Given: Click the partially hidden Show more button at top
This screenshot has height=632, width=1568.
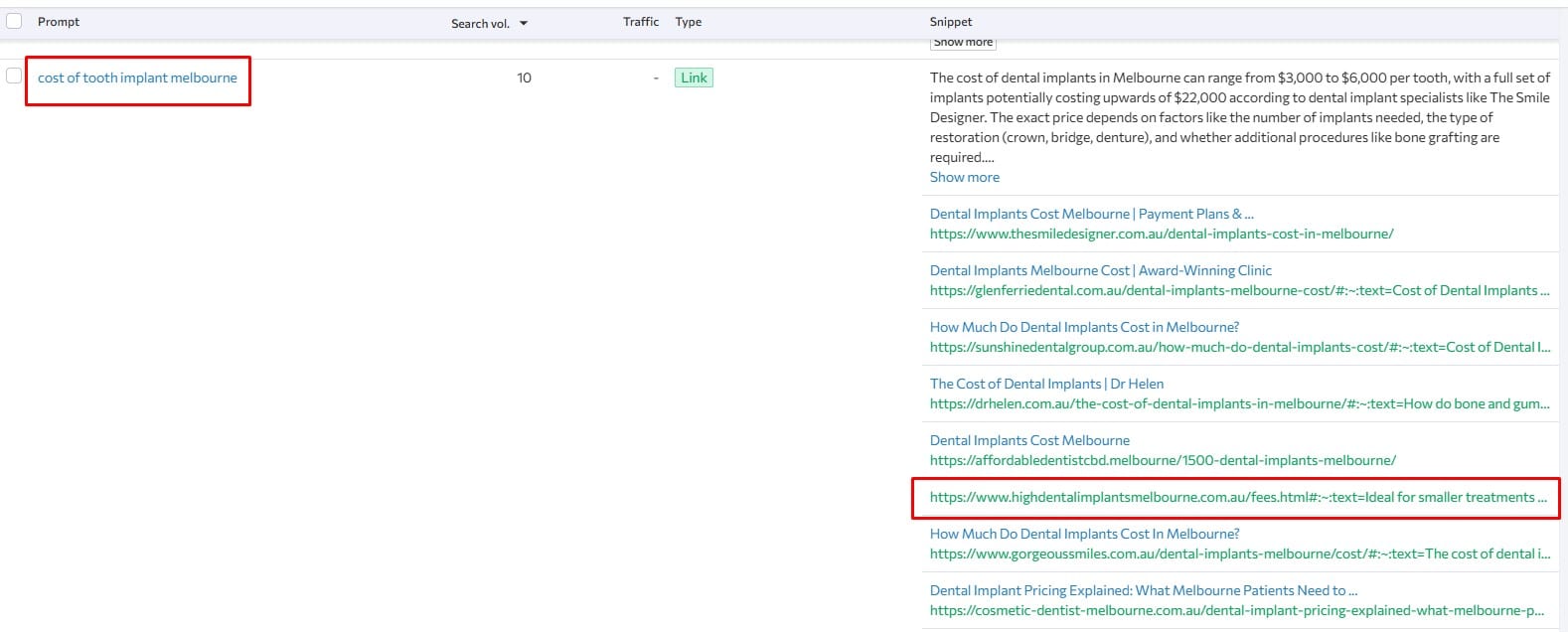Looking at the screenshot, I should pyautogui.click(x=963, y=43).
